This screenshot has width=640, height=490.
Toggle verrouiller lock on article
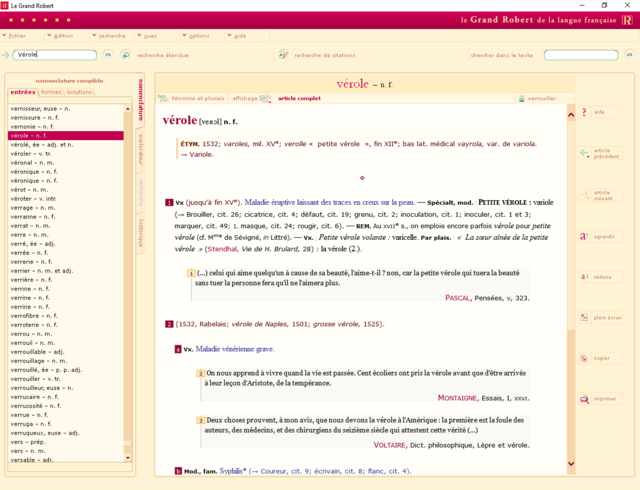tap(537, 98)
